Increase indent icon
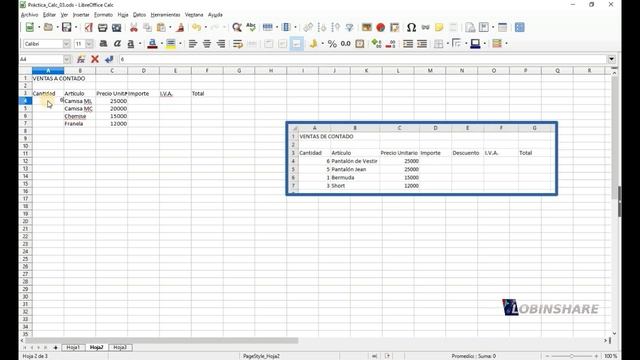Image resolution: width=640 pixels, height=360 pixels. 408,44
